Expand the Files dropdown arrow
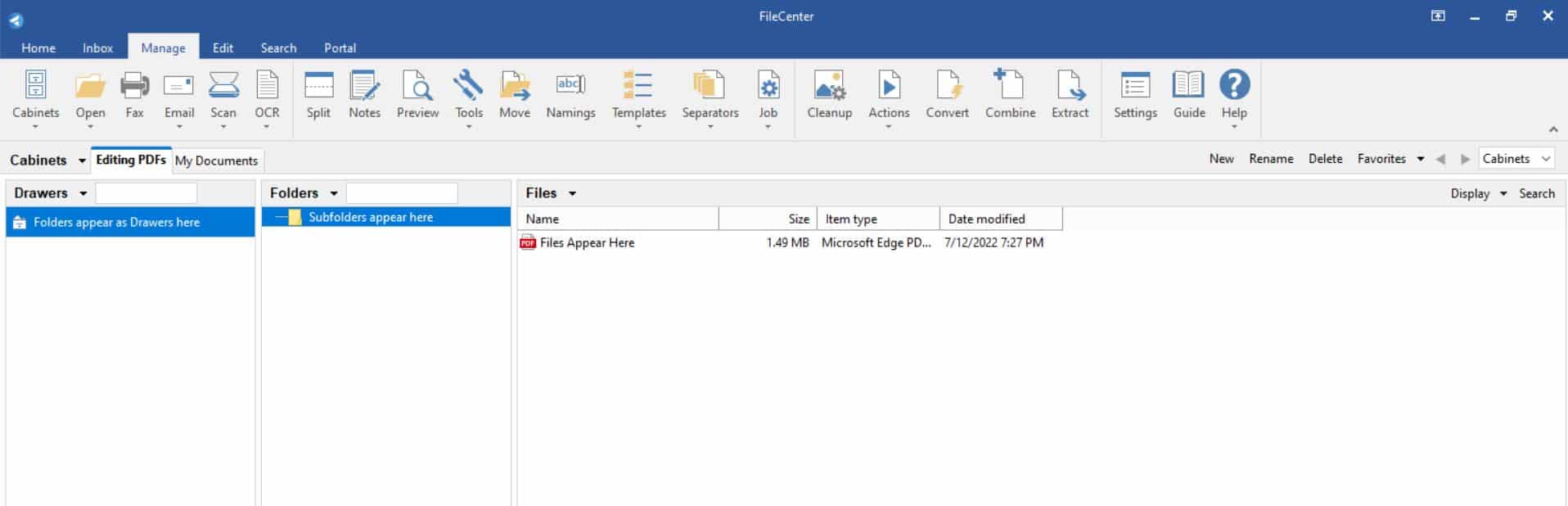Screen dimensions: 1568x506 pos(572,193)
